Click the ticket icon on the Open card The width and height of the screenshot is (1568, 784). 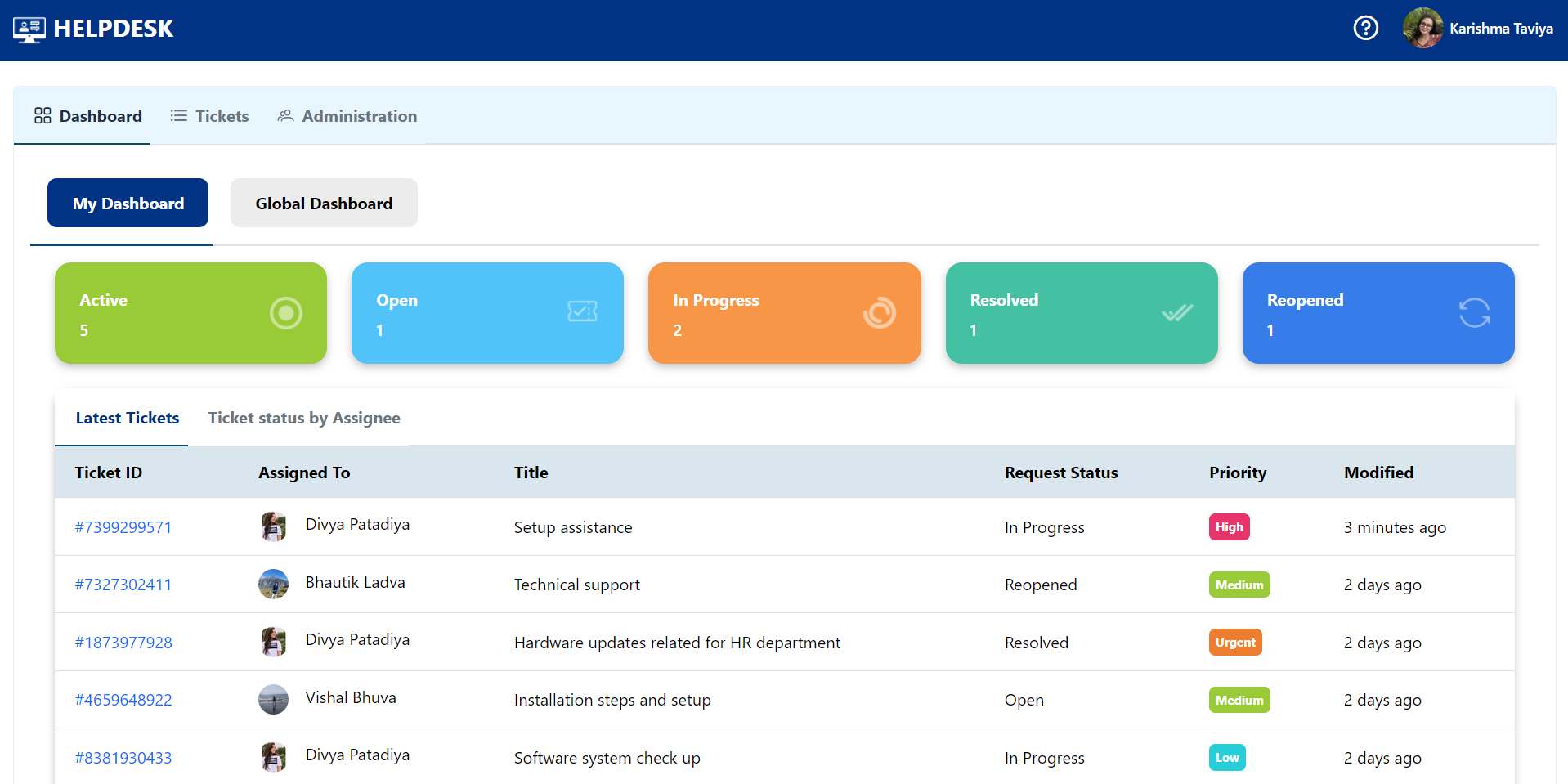[582, 311]
